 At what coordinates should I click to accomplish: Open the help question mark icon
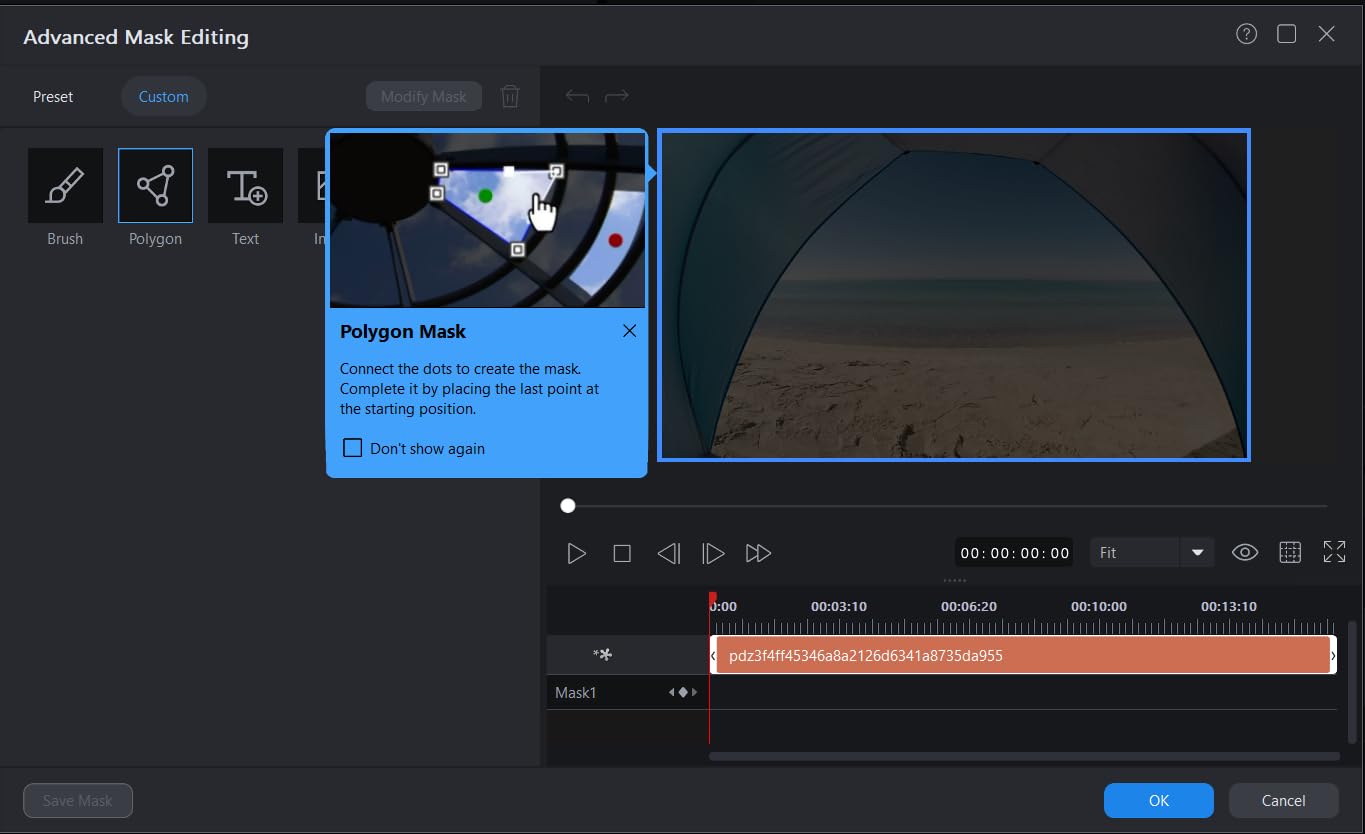tap(1246, 34)
